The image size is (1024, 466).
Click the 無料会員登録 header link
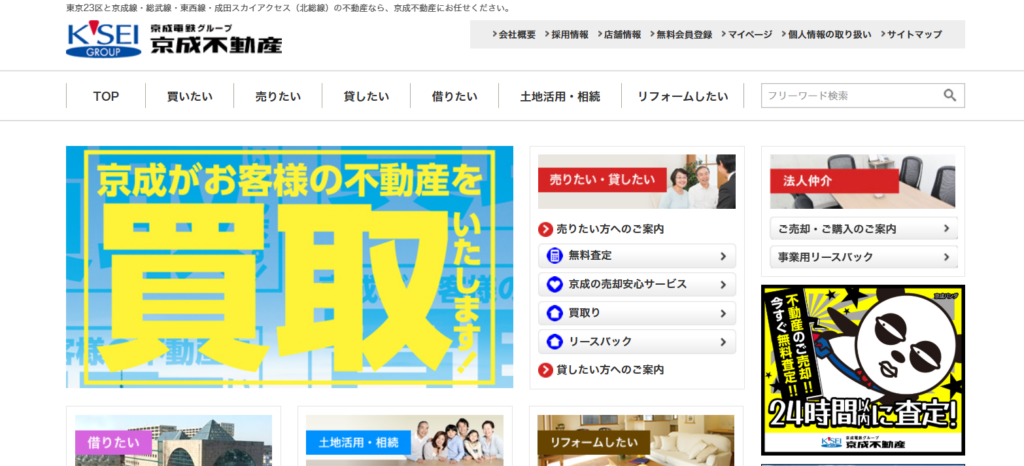pos(682,35)
